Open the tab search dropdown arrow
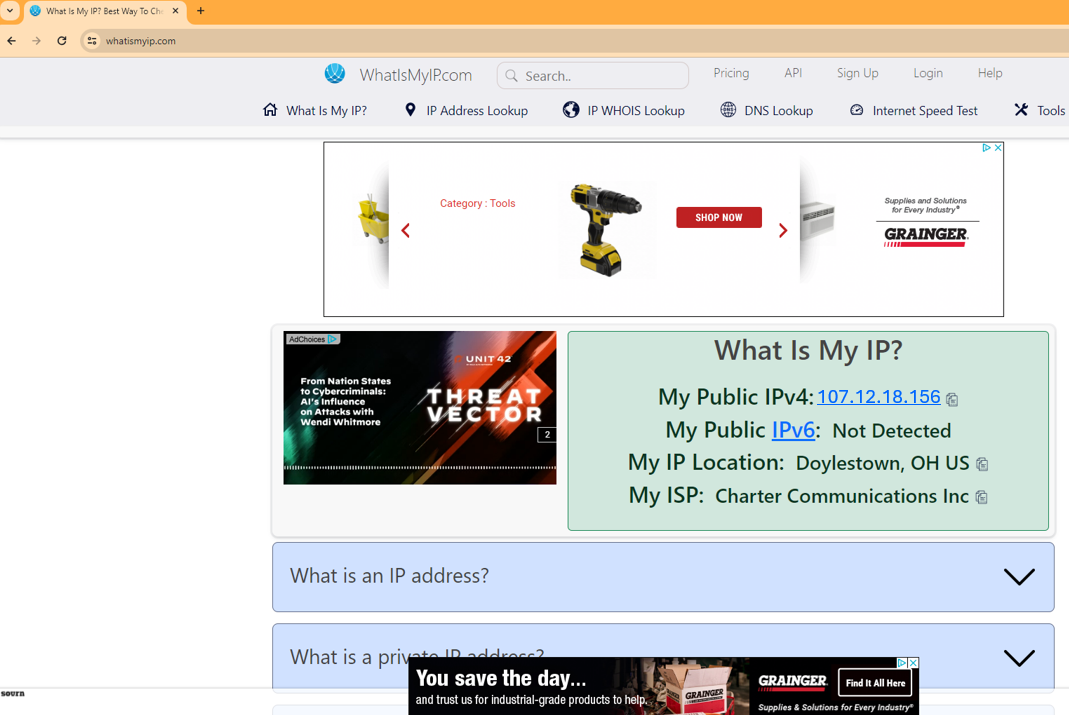Viewport: 1069px width, 715px height. point(10,11)
